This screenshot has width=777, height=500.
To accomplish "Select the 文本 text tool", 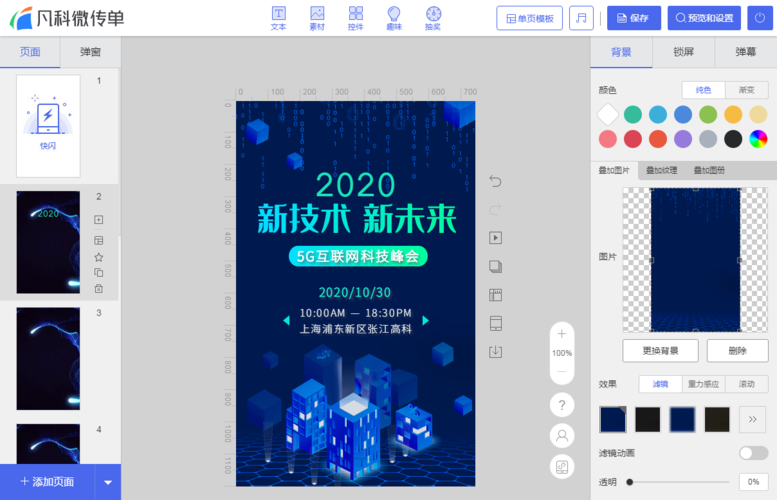I will click(278, 18).
